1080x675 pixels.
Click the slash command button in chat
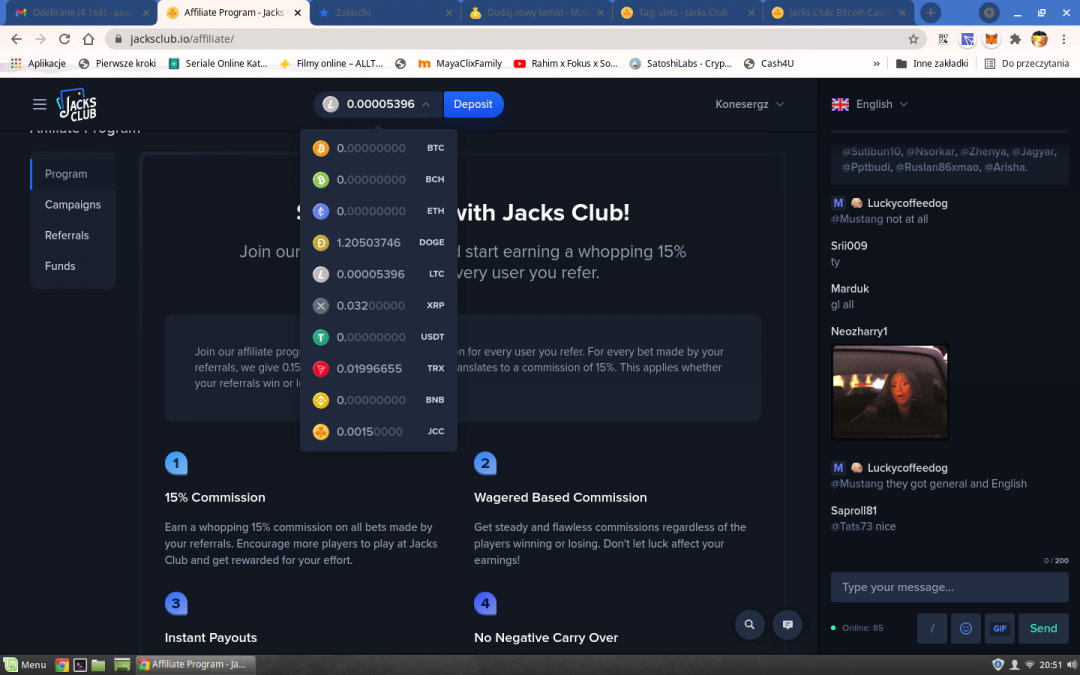[x=932, y=628]
